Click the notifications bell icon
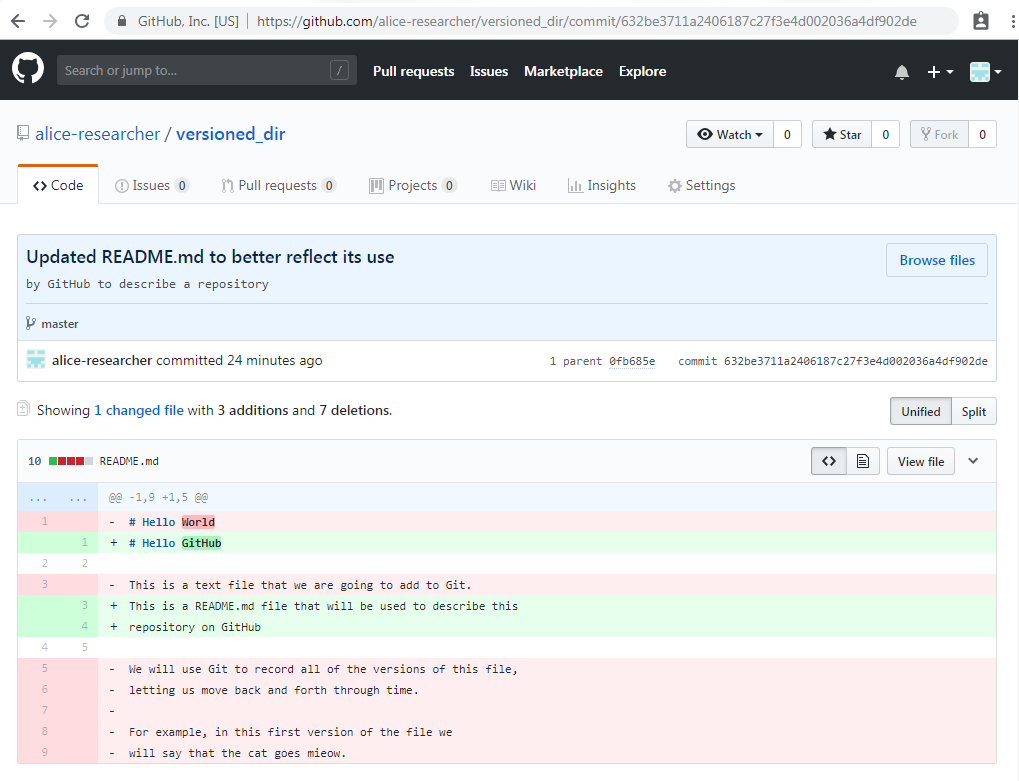 tap(901, 71)
